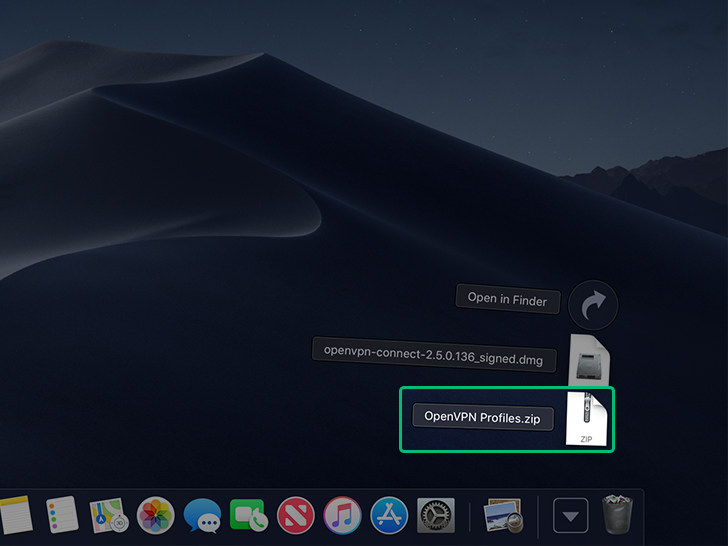
Task: Click the OpenVPN Profiles.zip label
Action: coord(483,417)
